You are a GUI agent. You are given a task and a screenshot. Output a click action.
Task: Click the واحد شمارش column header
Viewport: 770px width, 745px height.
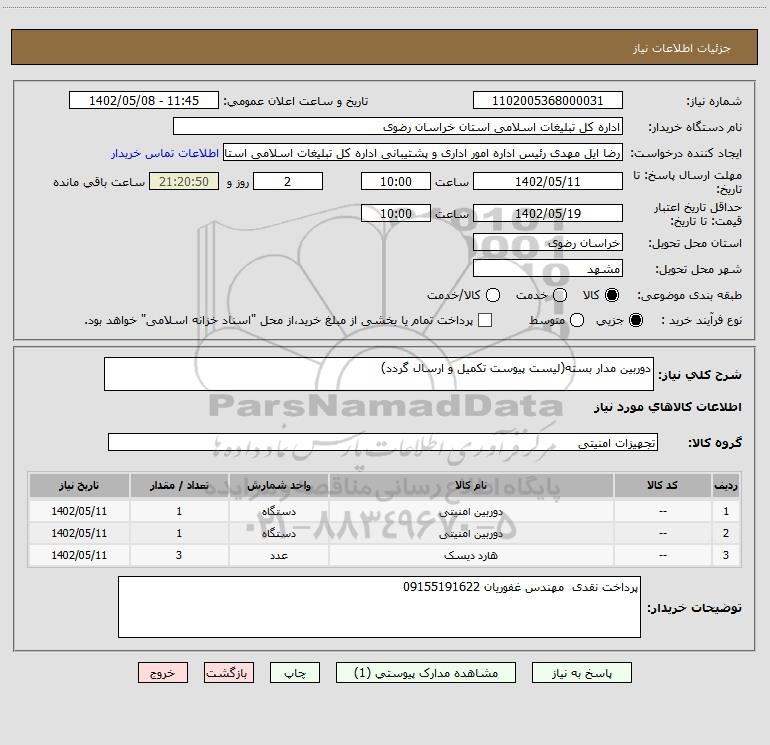[x=278, y=486]
